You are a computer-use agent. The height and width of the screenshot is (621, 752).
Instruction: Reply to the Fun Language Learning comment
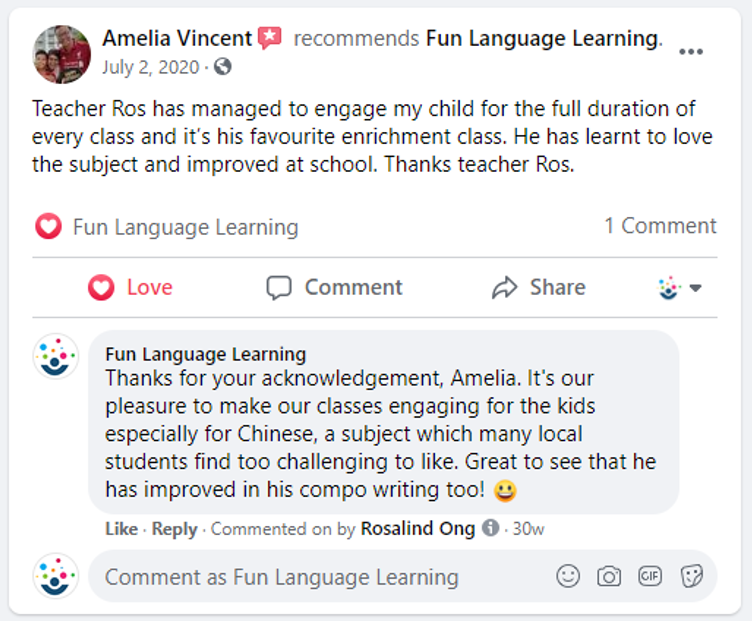click(174, 528)
